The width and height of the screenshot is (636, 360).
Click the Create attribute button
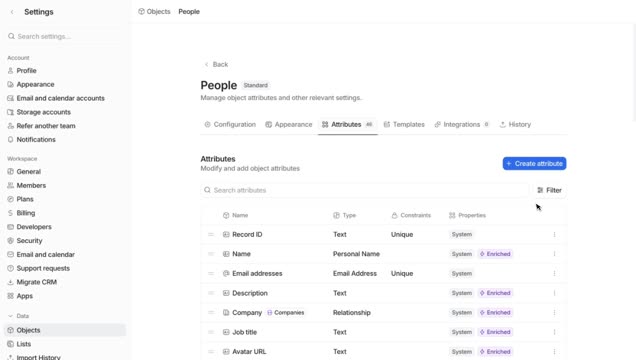tap(534, 163)
